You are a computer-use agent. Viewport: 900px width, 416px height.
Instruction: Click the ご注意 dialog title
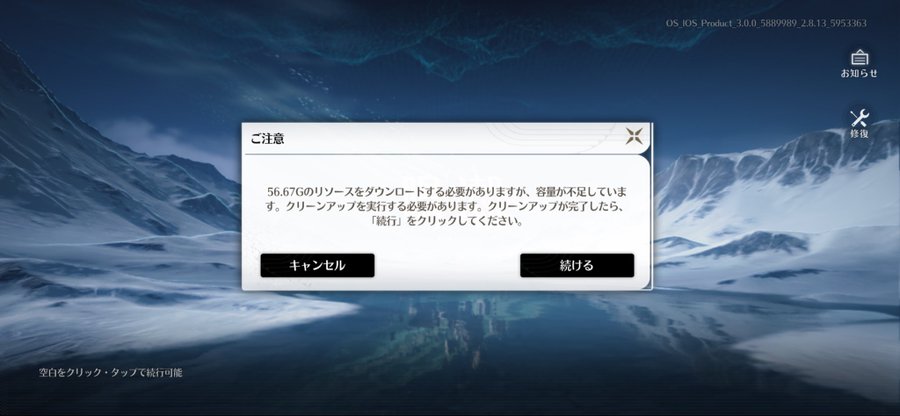click(x=267, y=138)
